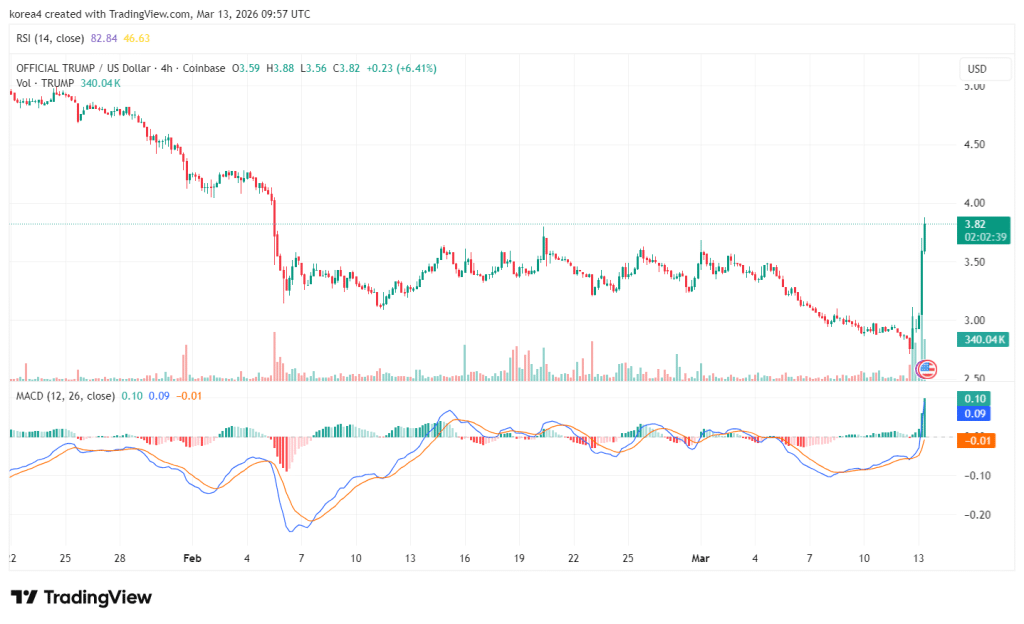Click the 340.04K value in the volume legend
The width and height of the screenshot is (1024, 624).
tap(101, 83)
